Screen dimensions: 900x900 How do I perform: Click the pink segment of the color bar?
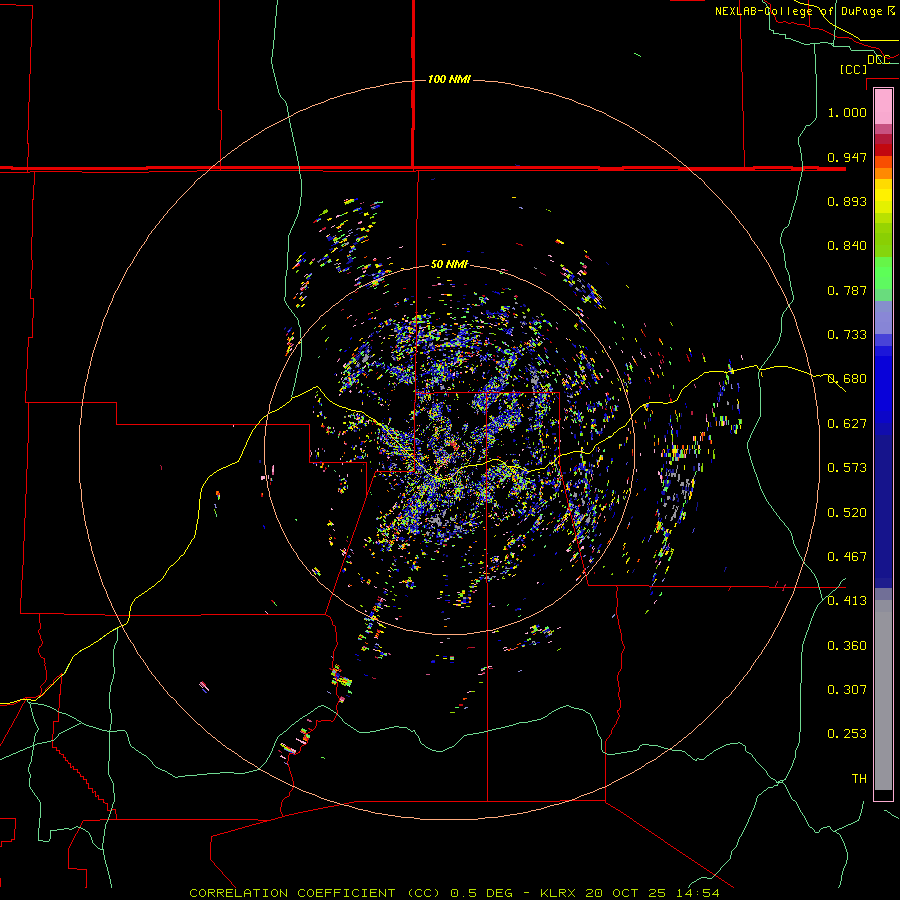[x=883, y=107]
